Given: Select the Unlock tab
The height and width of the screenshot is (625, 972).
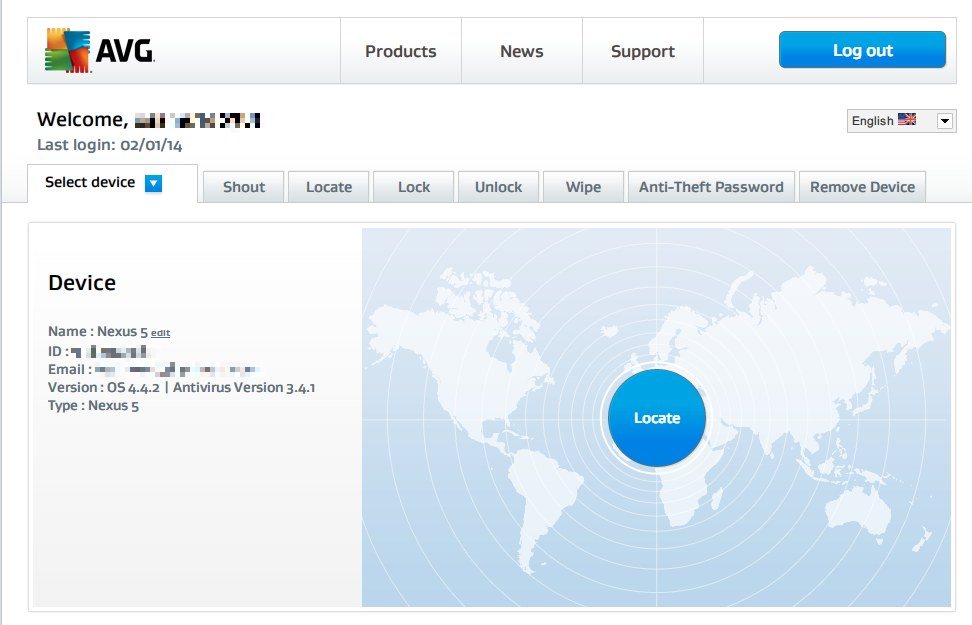Looking at the screenshot, I should pyautogui.click(x=498, y=187).
